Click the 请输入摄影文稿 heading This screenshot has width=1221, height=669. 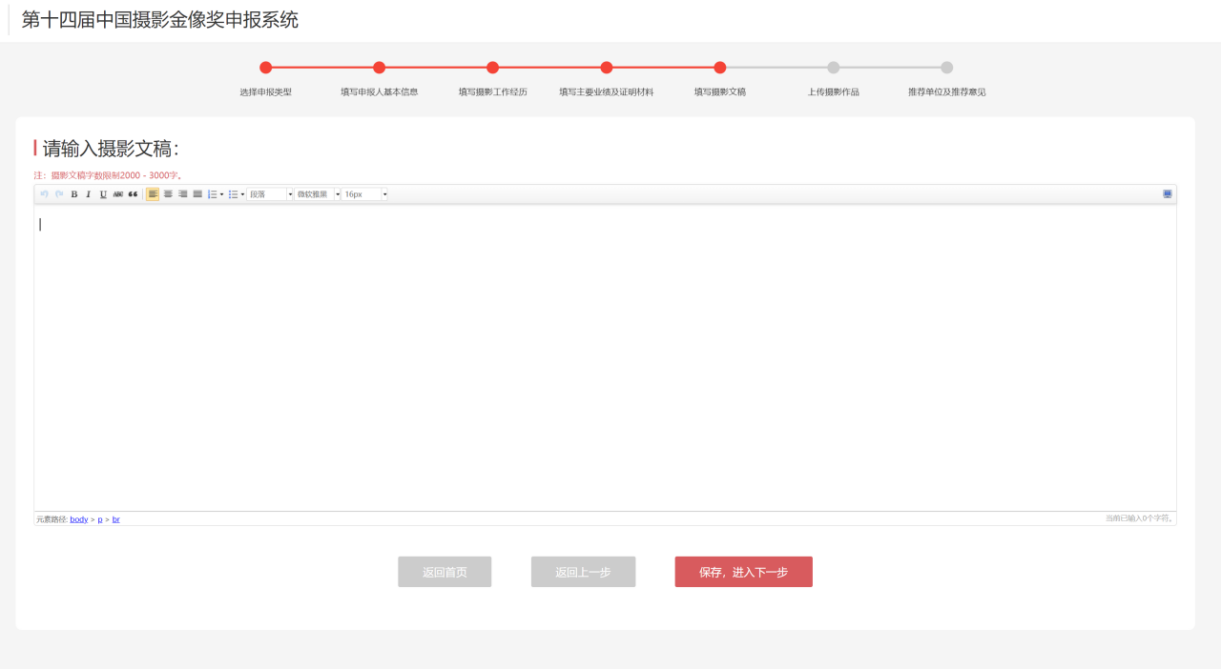110,148
